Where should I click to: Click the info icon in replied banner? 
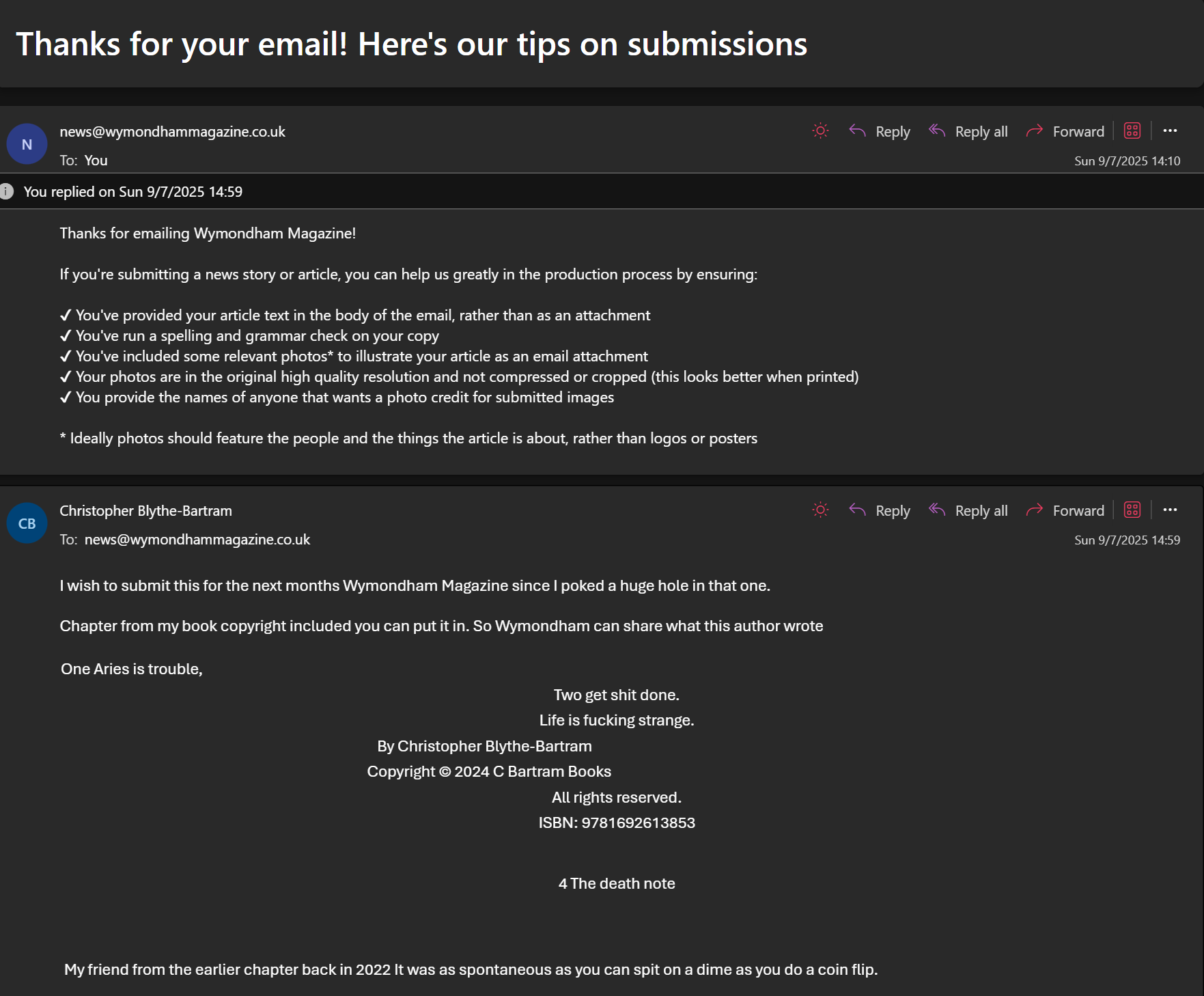pyautogui.click(x=7, y=191)
